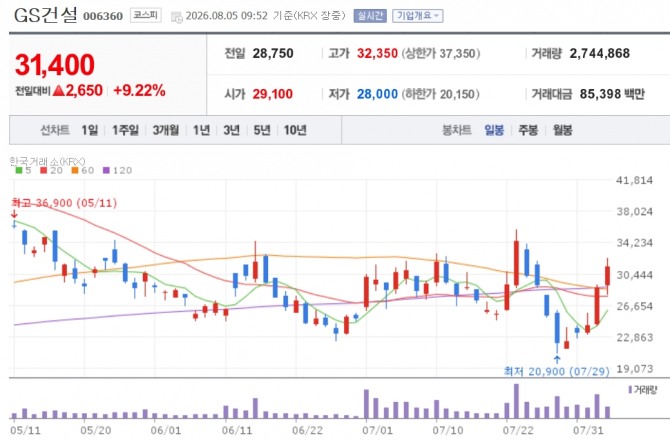Click the purple 120-day moving average swatch

point(106,170)
